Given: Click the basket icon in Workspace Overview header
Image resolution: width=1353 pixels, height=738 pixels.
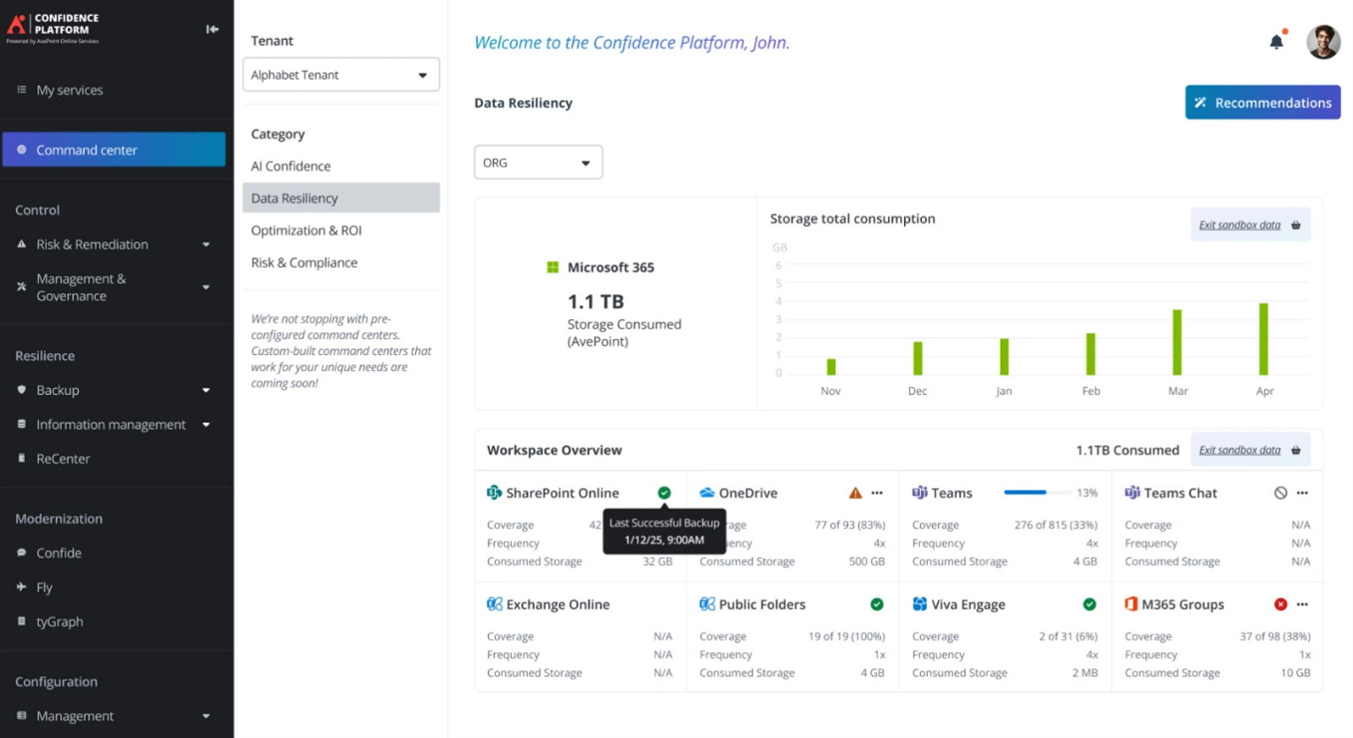Looking at the screenshot, I should pyautogui.click(x=1296, y=450).
